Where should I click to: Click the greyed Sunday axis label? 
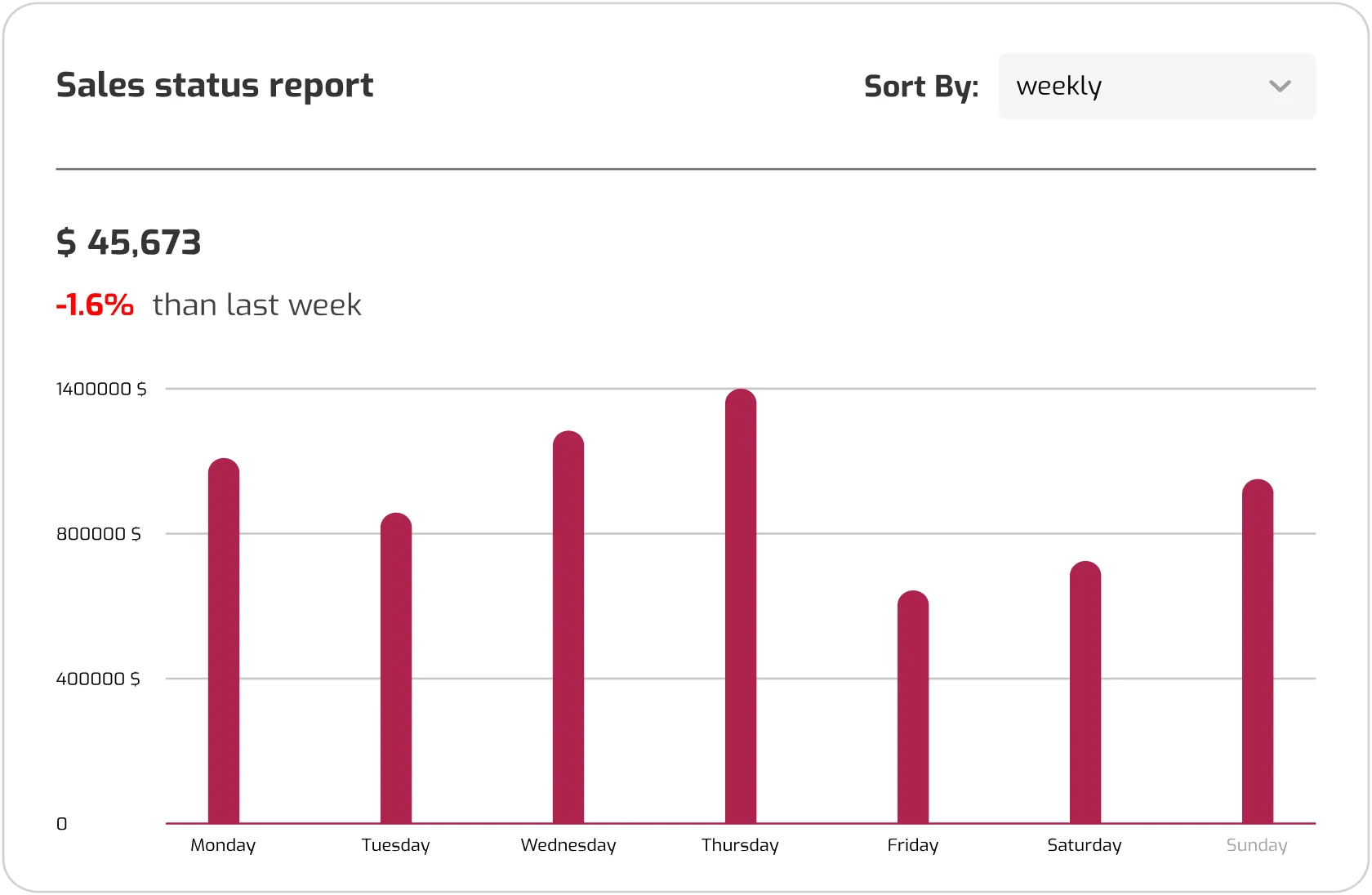(1257, 845)
